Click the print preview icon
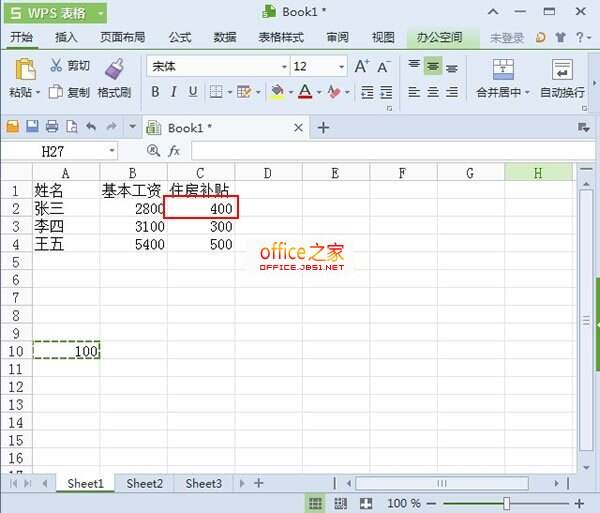The image size is (600, 513). 72,126
